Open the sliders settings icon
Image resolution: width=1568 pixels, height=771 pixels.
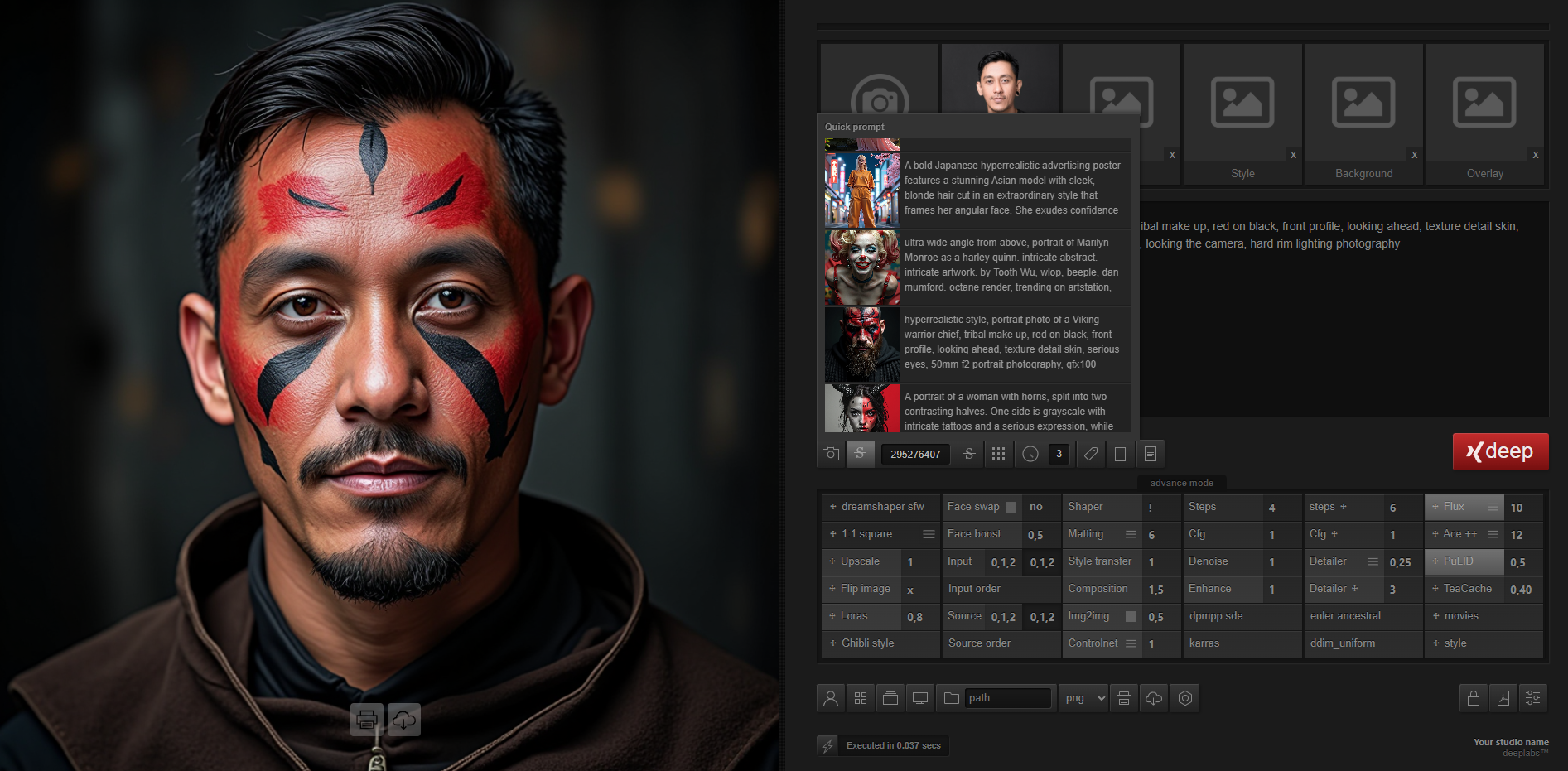1533,698
